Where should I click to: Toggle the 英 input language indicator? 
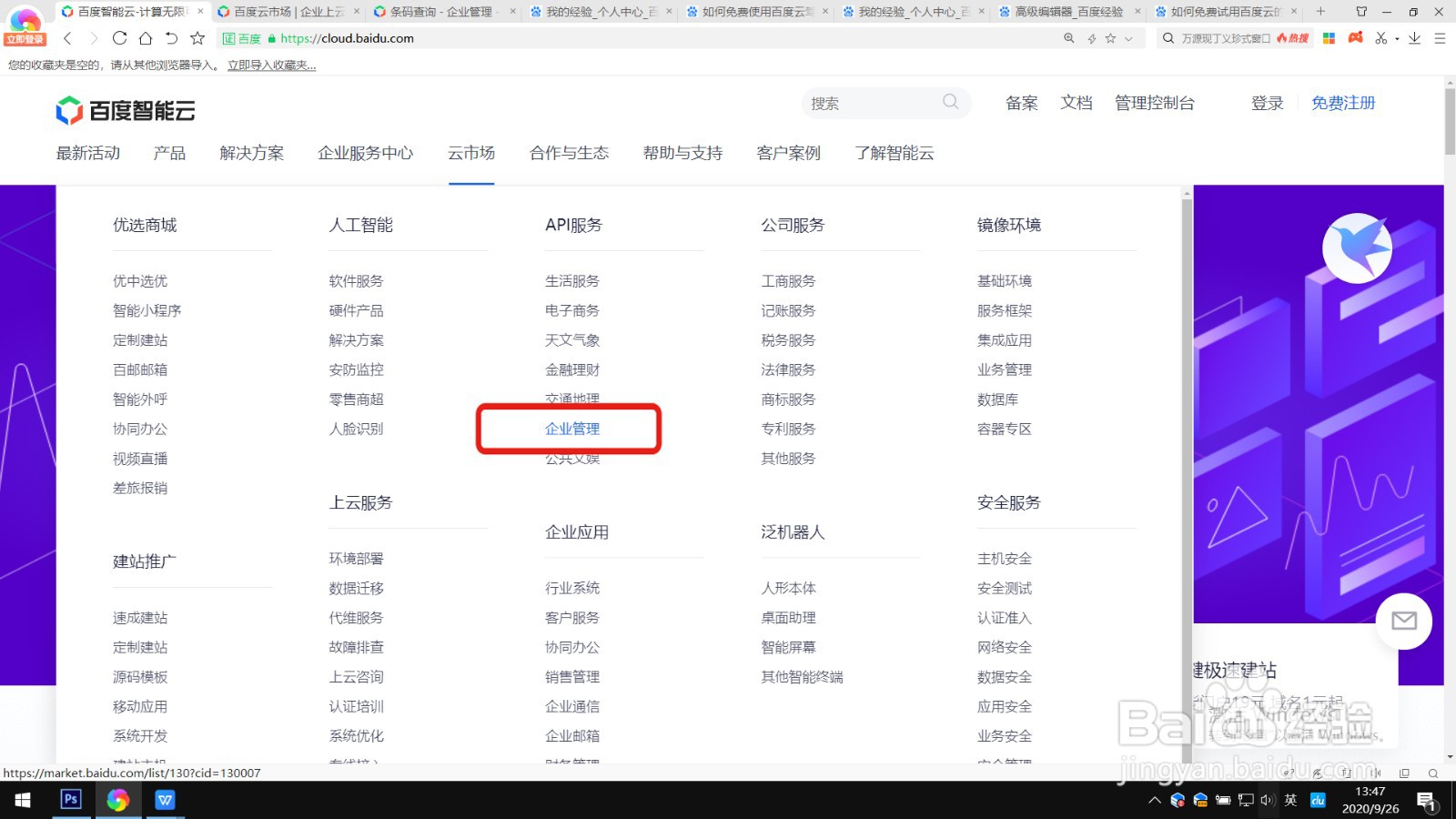[1290, 802]
